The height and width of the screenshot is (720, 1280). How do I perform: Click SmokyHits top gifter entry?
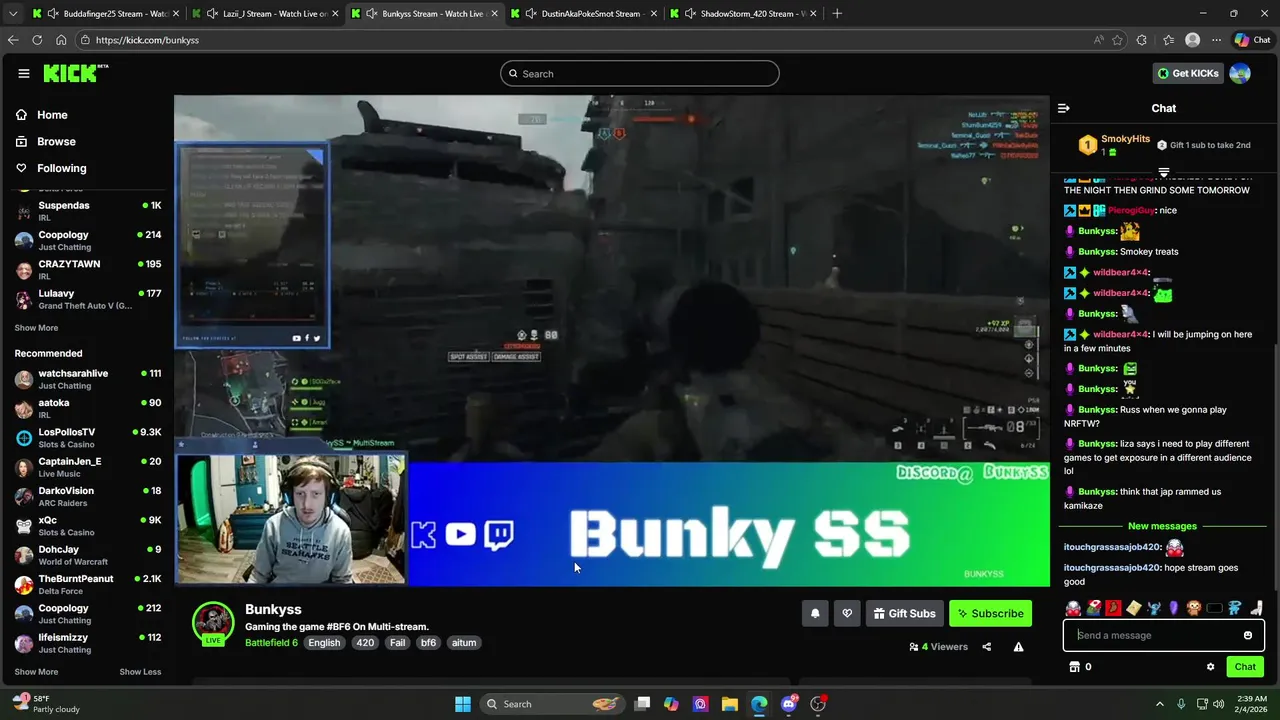1114,145
